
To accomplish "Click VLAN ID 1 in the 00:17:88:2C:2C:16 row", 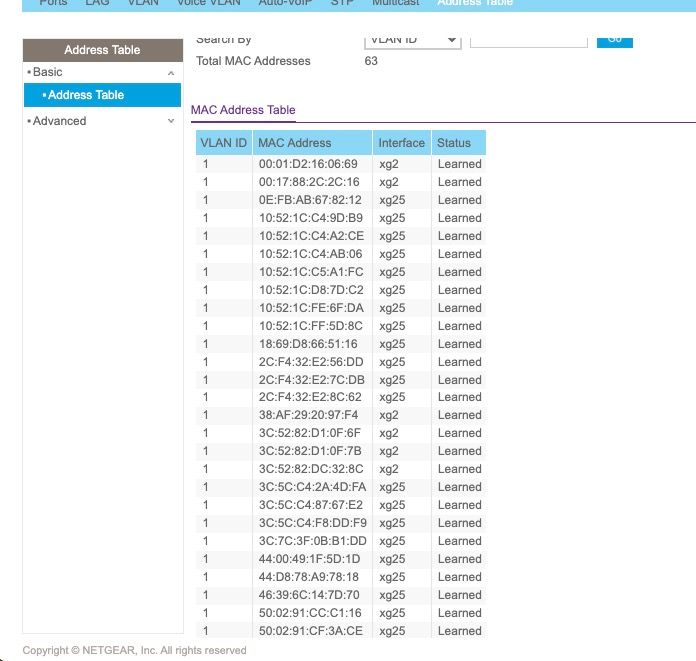I will pyautogui.click(x=206, y=182).
